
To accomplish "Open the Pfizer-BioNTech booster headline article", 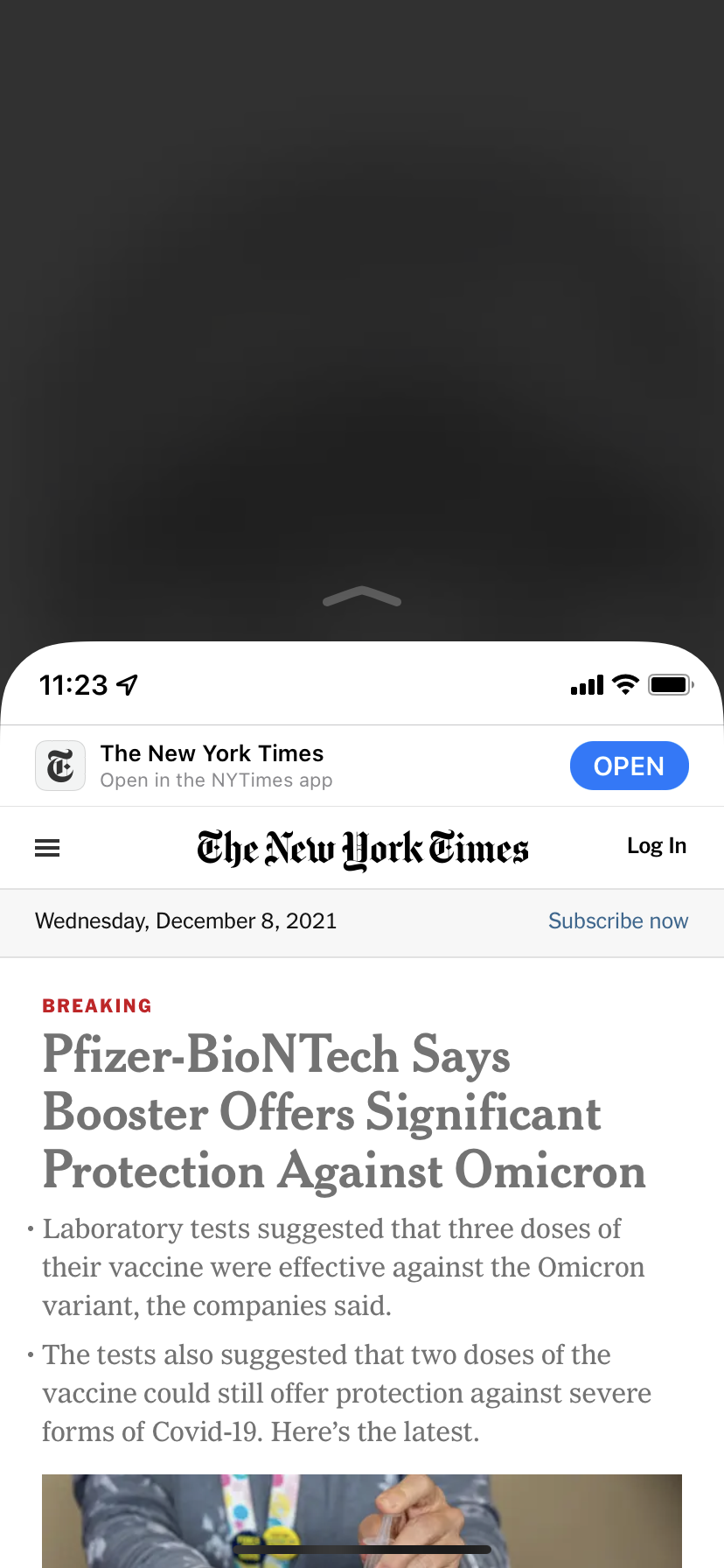I will pos(345,1112).
